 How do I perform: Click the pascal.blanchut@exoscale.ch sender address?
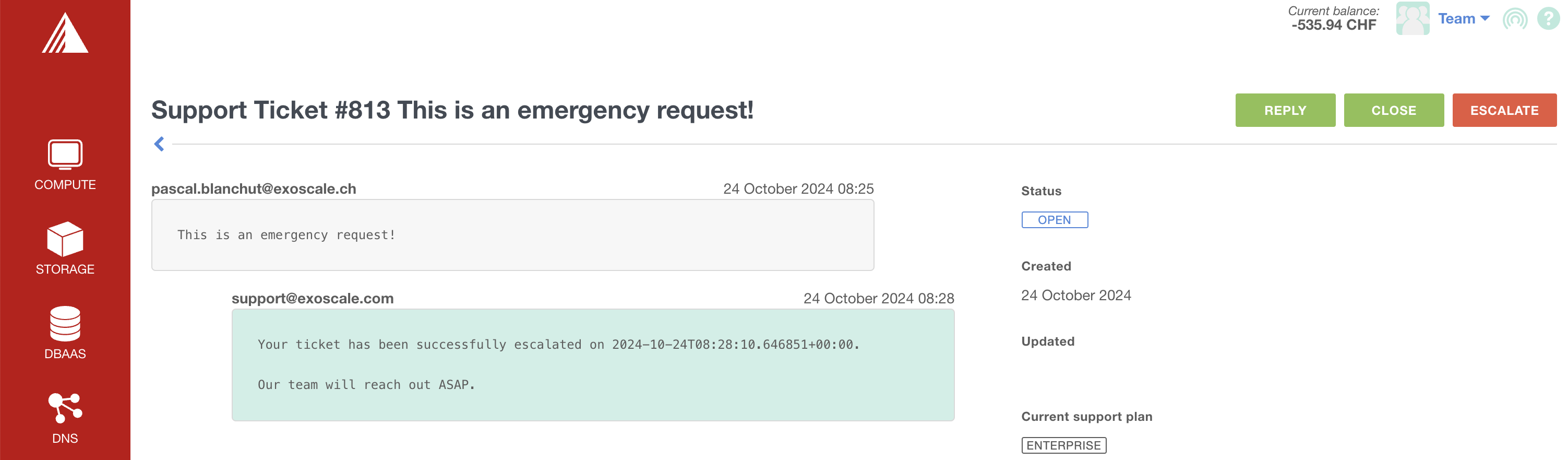pyautogui.click(x=254, y=189)
